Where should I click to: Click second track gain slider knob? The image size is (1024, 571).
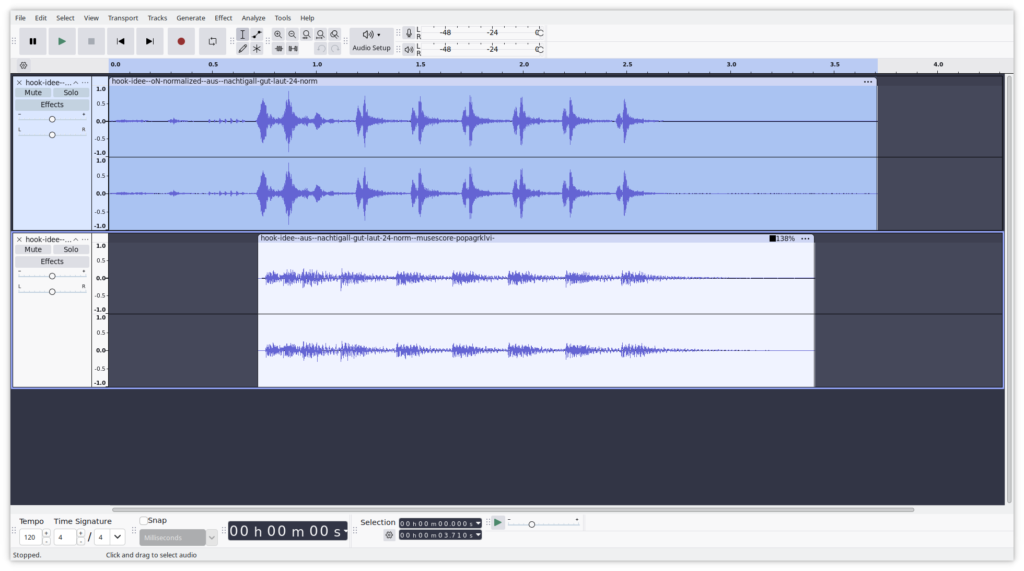click(52, 276)
